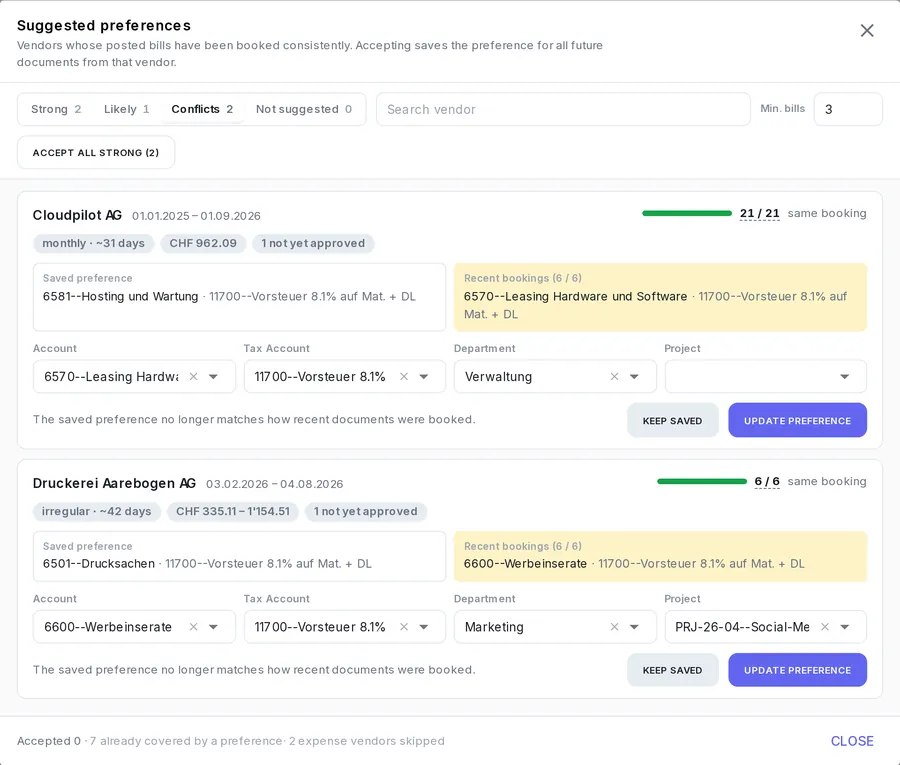Click the 6 / 6 booking count
This screenshot has width=900, height=765.
click(767, 481)
